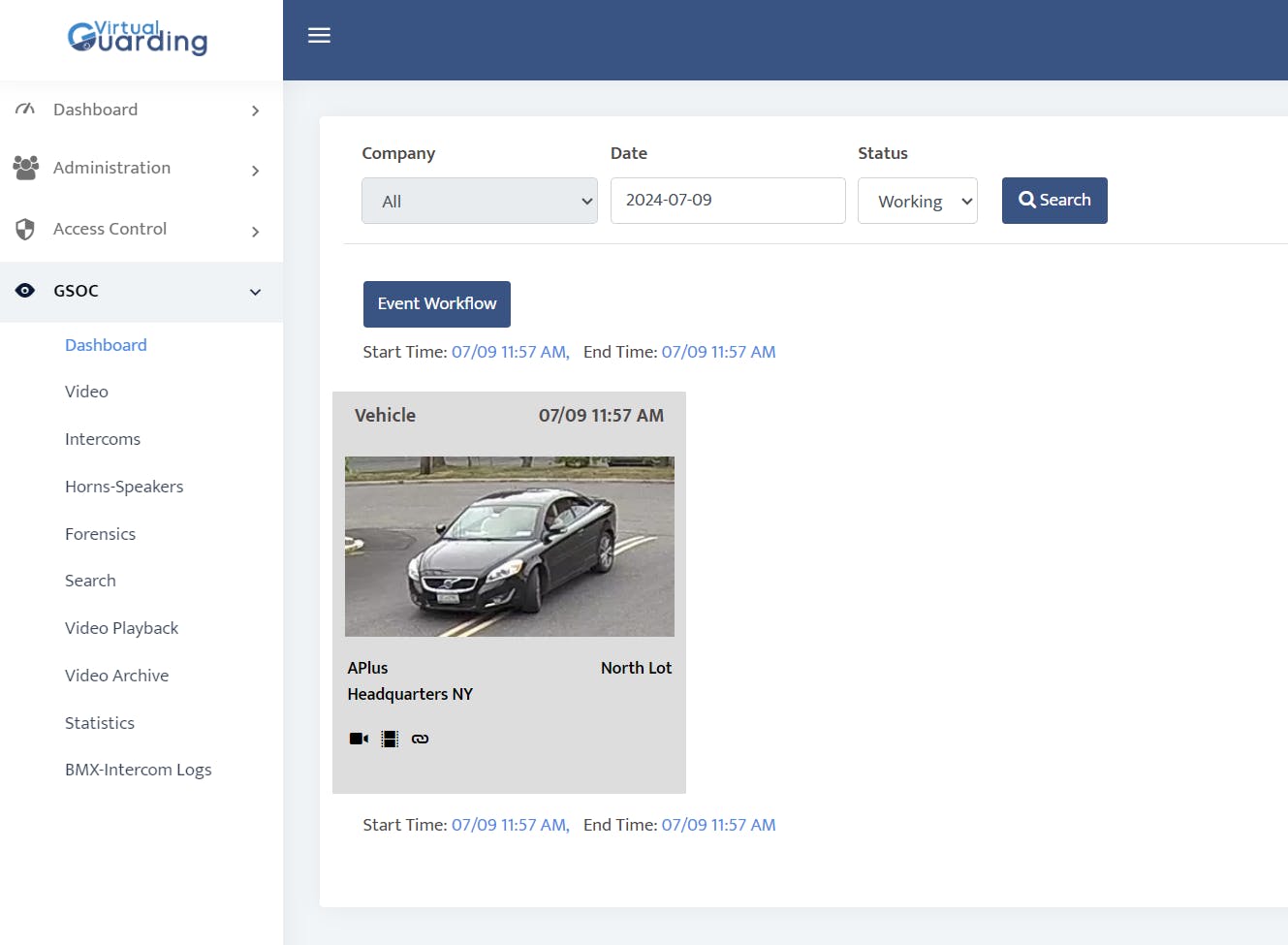The height and width of the screenshot is (945, 1288).
Task: Click the Access Control shield icon
Action: (x=25, y=230)
